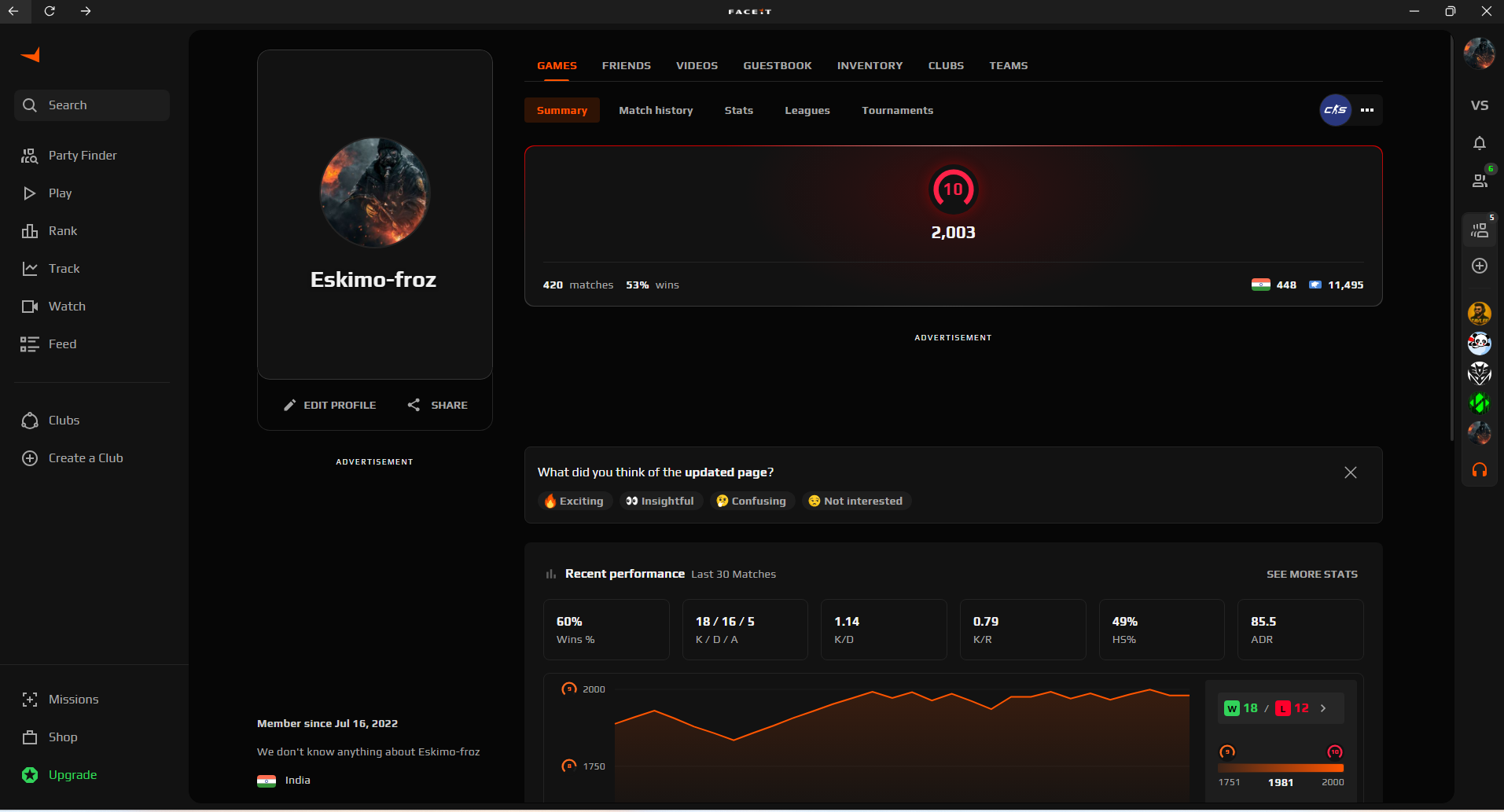
Task: Open the Guestbook tab
Action: [778, 66]
